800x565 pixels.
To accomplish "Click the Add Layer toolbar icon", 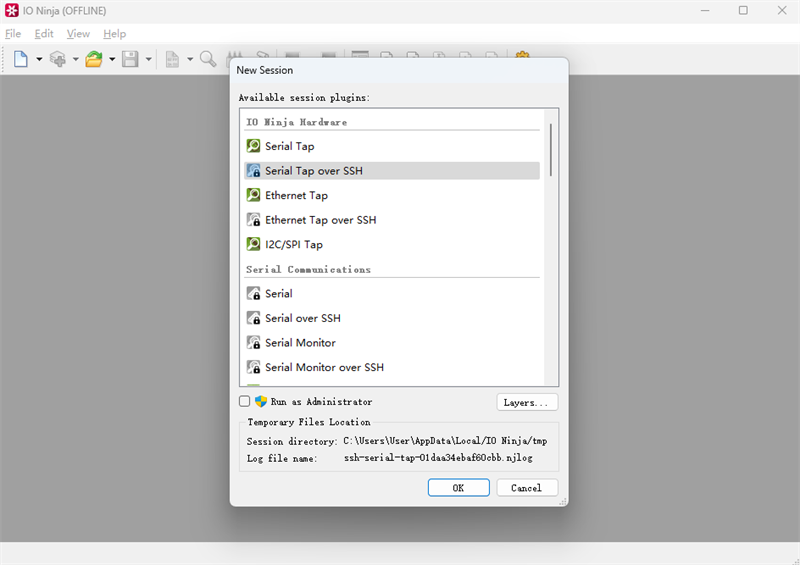I will pos(57,59).
